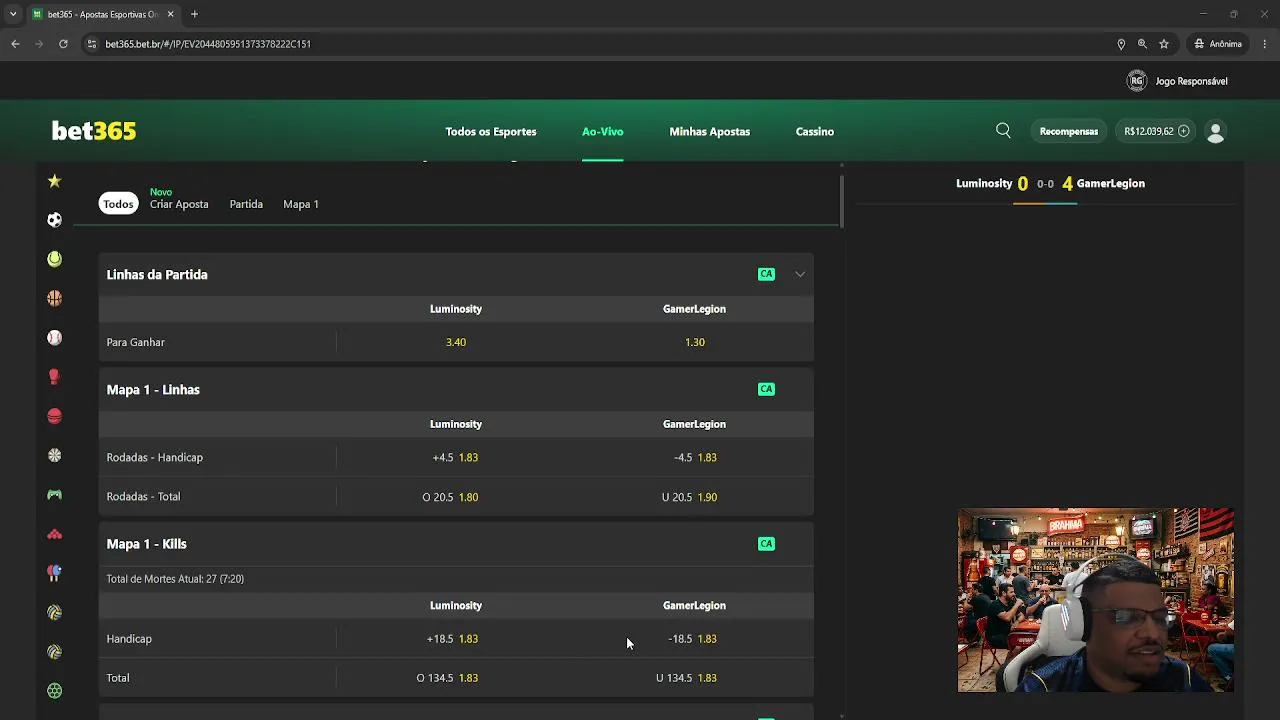Open the favorites star in the sports sidebar
1280x720 pixels.
click(x=54, y=181)
